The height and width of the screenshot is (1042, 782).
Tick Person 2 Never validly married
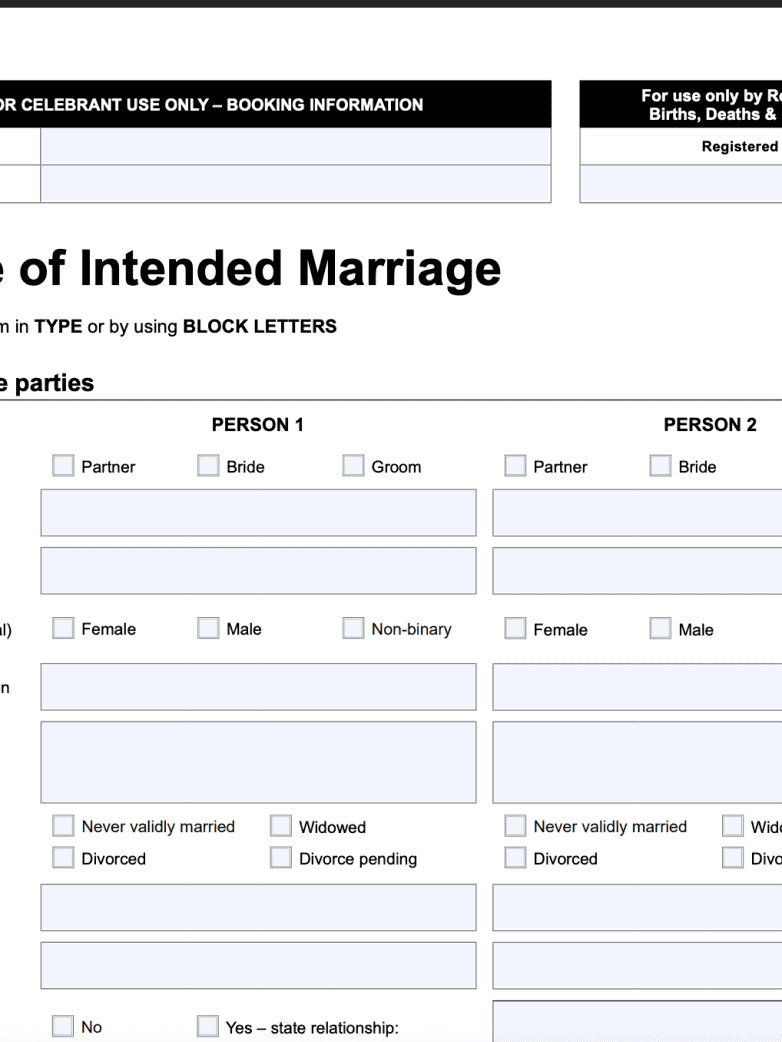[x=515, y=826]
